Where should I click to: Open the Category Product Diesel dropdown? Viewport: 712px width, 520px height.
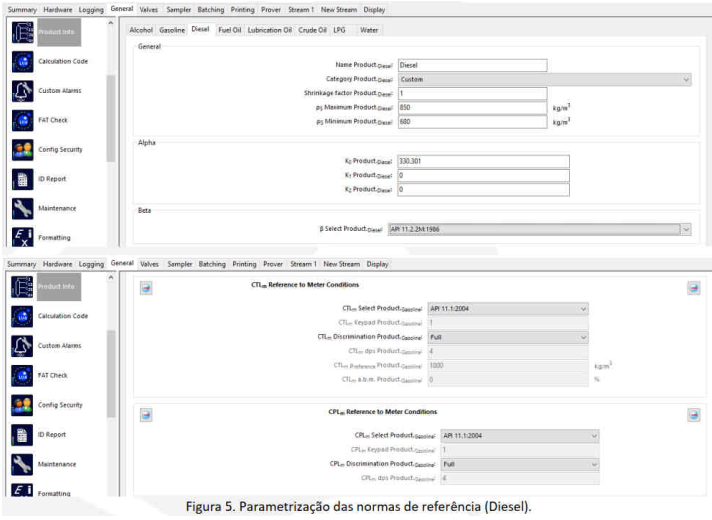545,79
